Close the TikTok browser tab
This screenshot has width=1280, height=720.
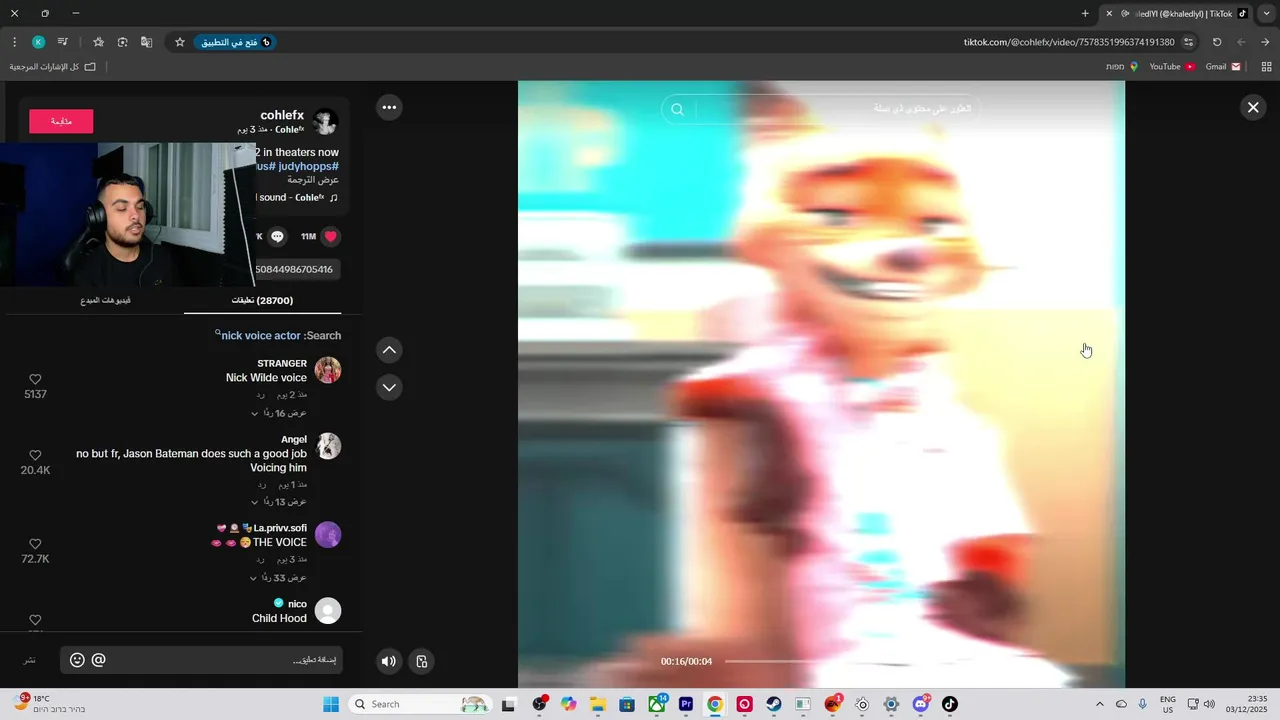click(1109, 13)
